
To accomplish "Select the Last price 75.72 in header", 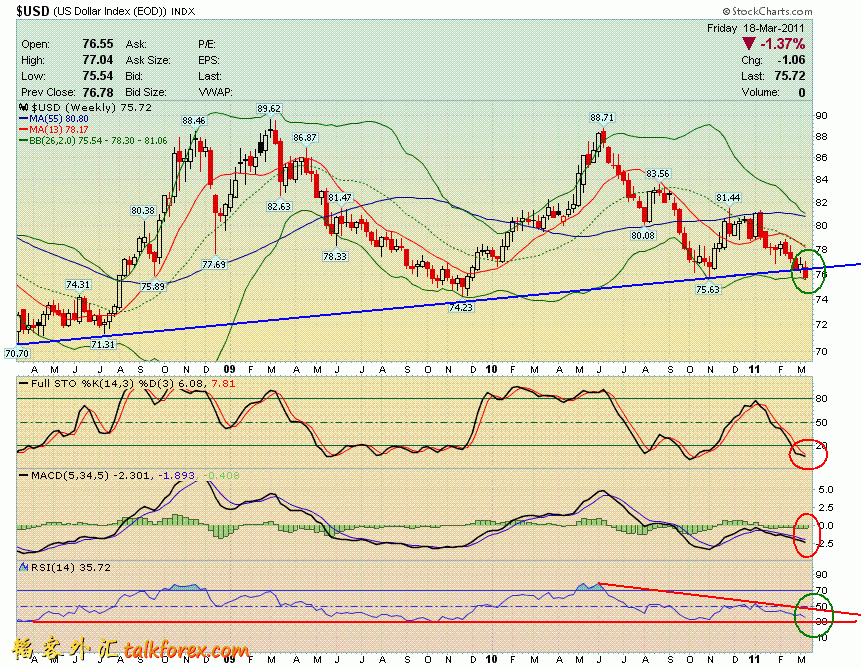I will (790, 76).
